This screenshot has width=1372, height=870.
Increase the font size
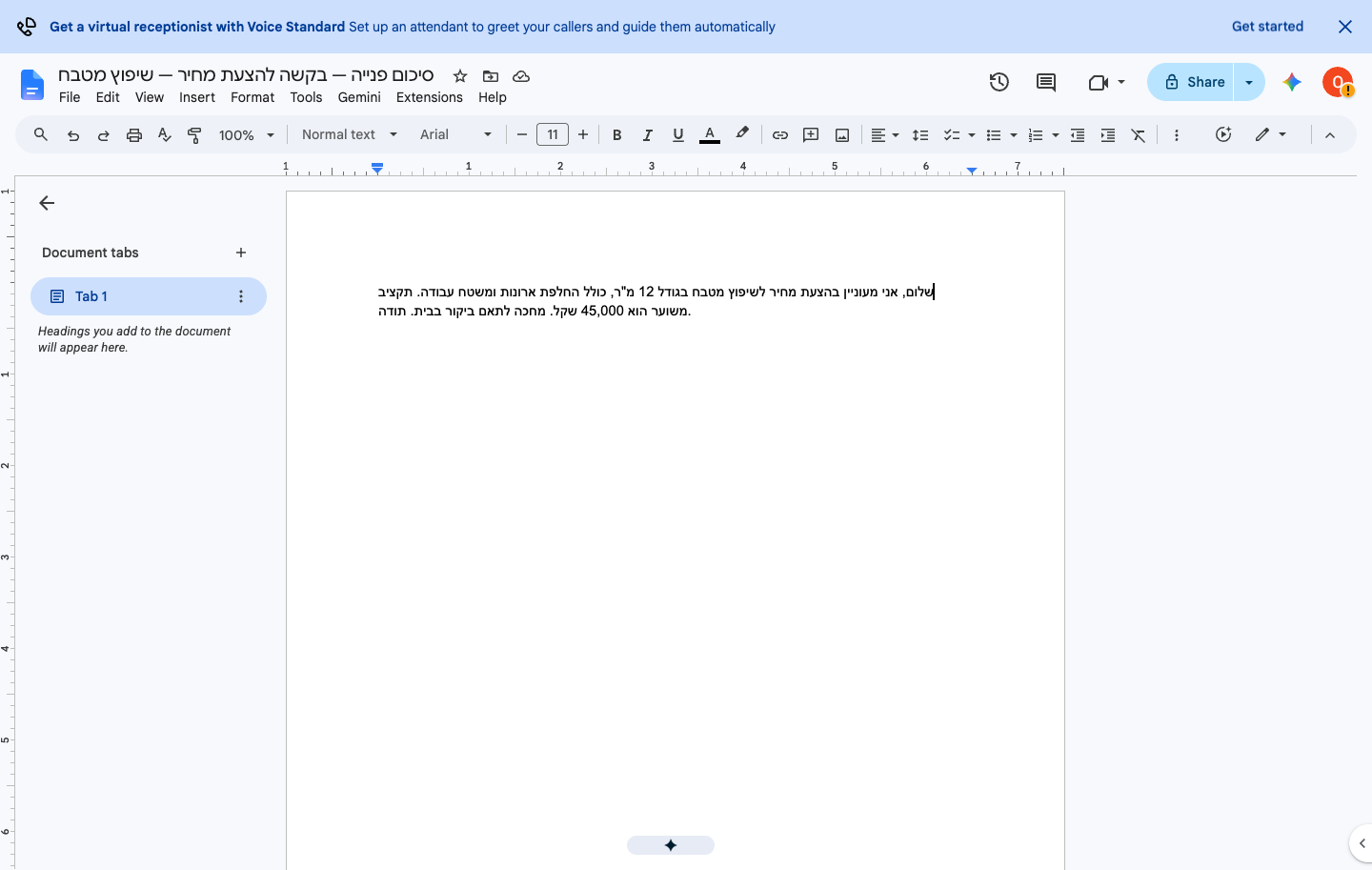583,135
